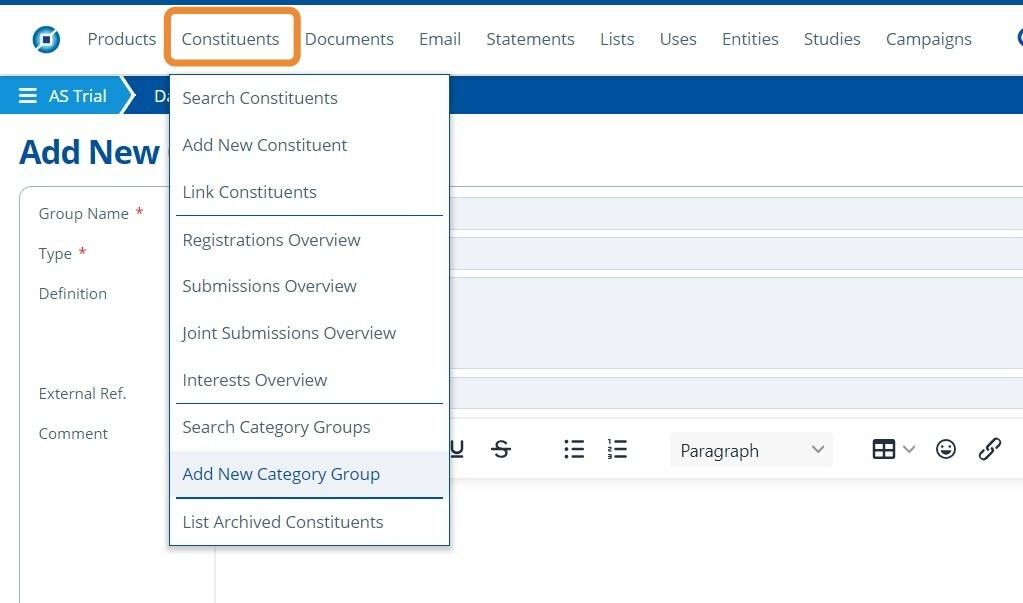Screen dimensions: 1023x603
Task: Insert a hyperlink
Action: [x=989, y=450]
